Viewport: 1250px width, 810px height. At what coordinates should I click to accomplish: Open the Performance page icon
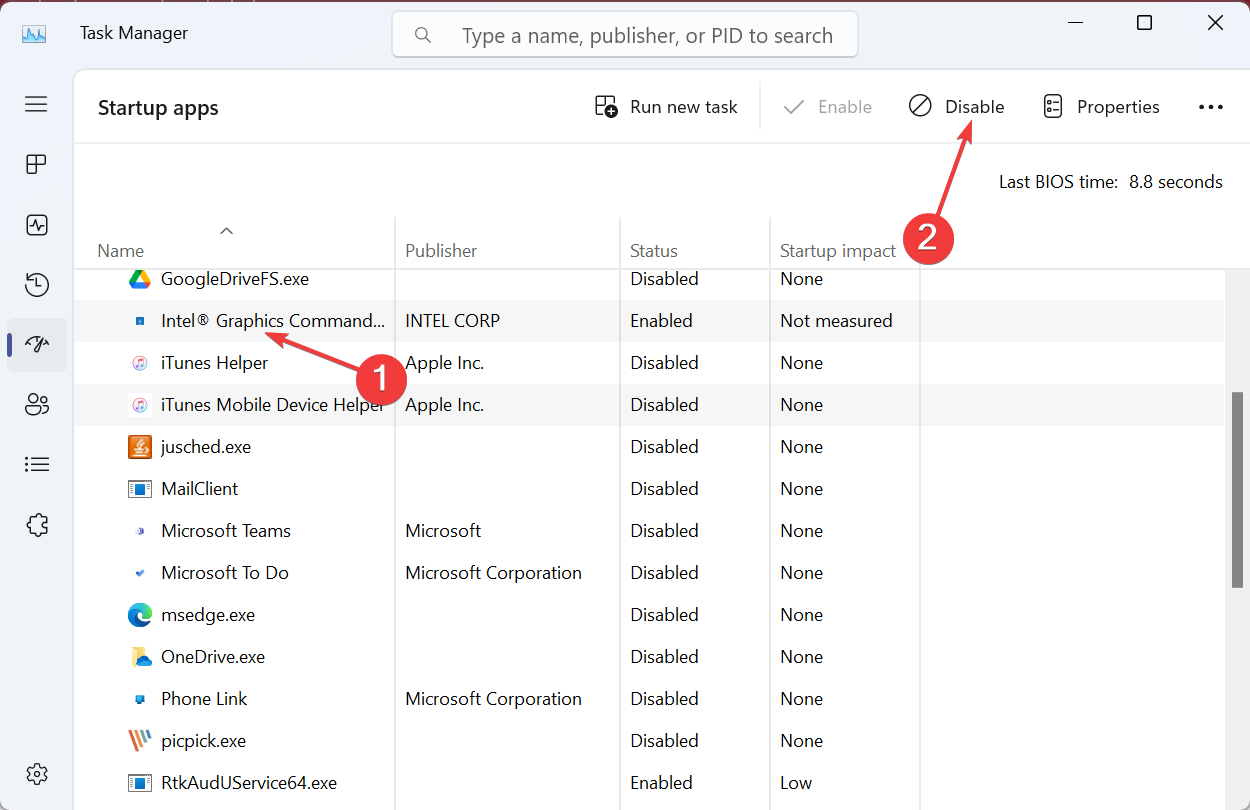click(x=37, y=225)
